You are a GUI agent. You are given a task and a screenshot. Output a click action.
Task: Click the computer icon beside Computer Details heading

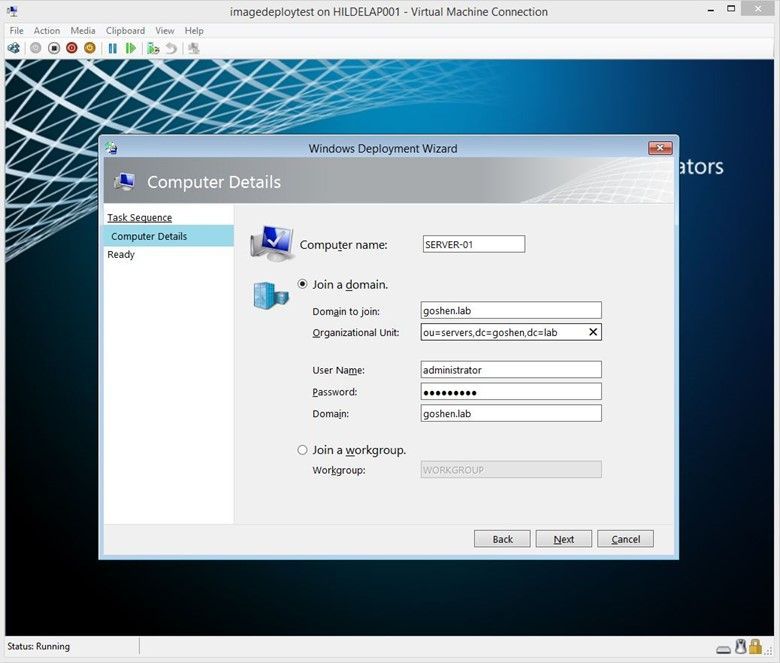(124, 182)
